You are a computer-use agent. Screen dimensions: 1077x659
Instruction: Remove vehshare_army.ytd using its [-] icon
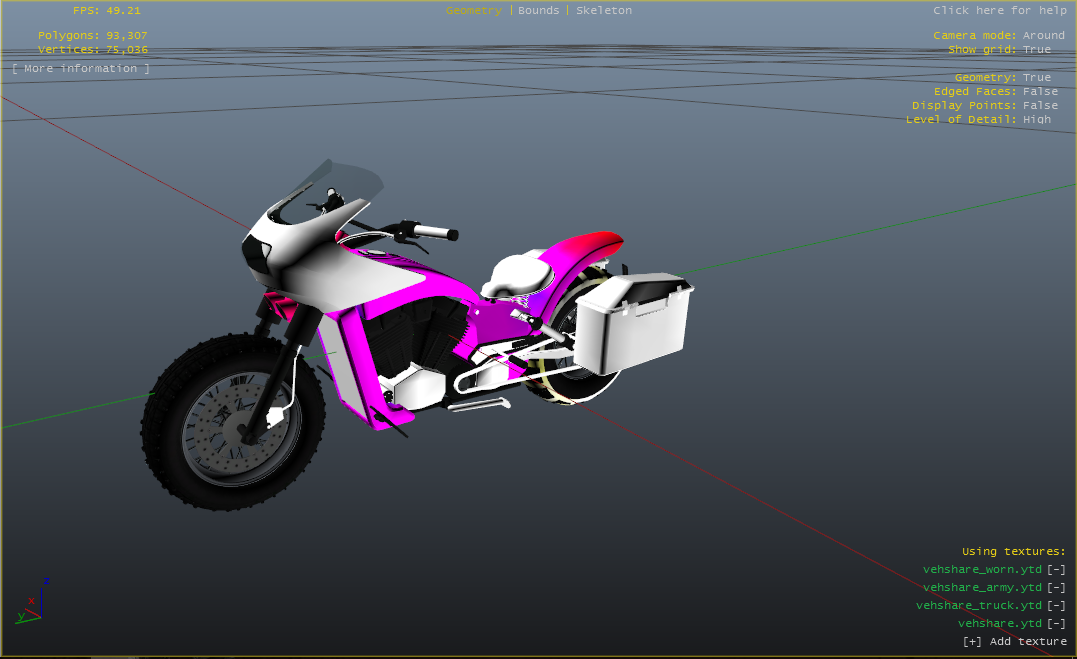(1056, 587)
